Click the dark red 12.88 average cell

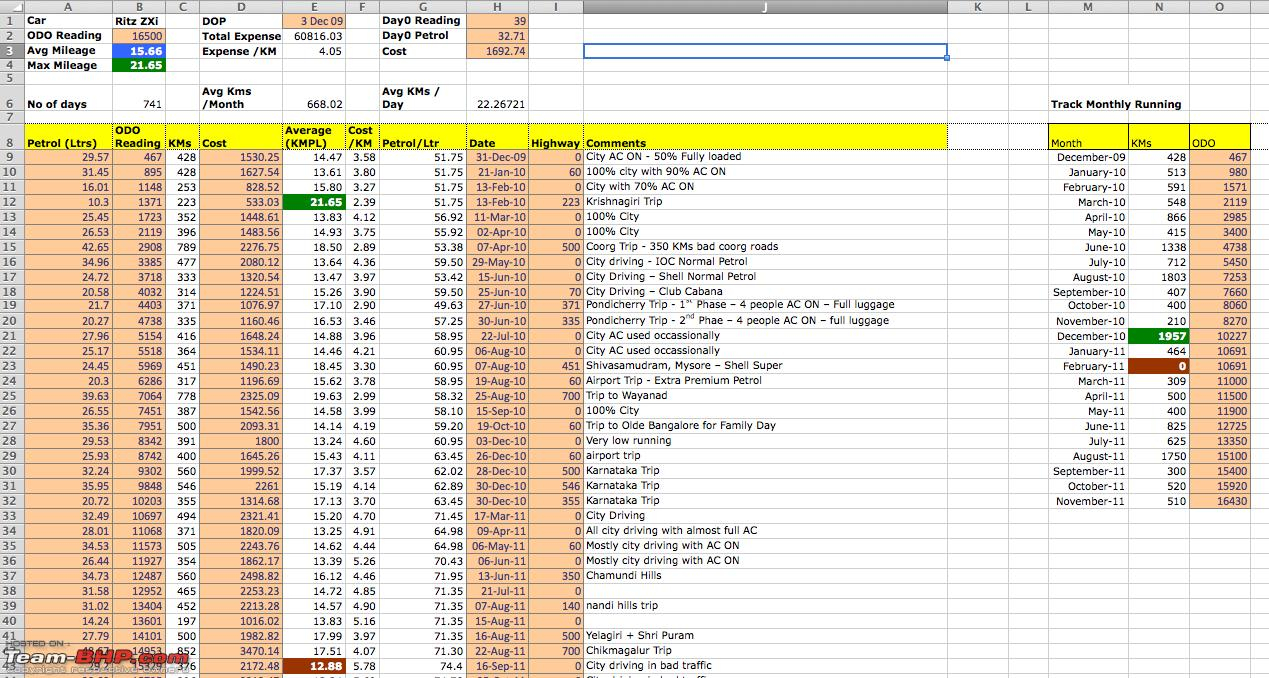(x=314, y=666)
